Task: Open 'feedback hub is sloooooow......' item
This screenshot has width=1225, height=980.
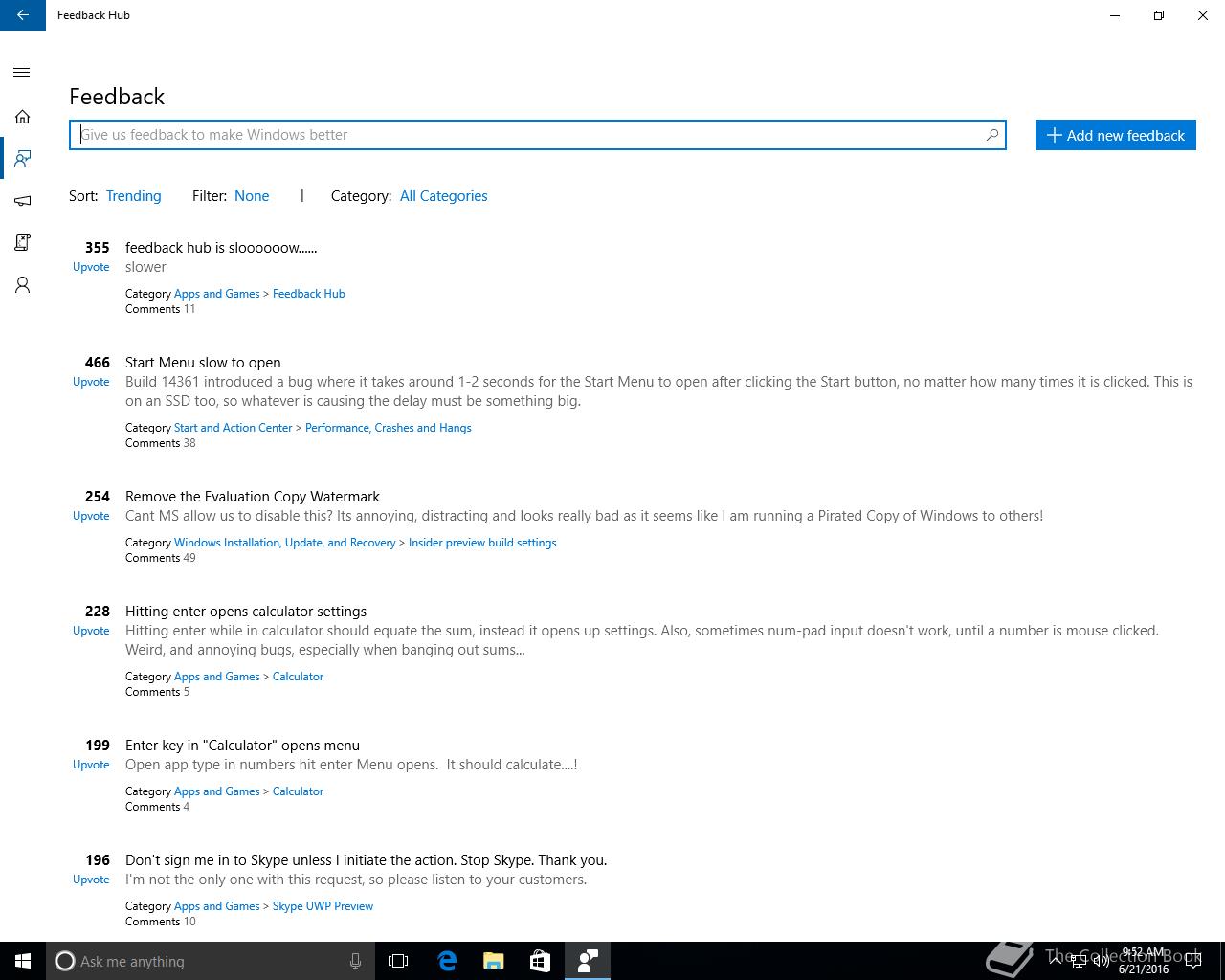Action: 221,248
